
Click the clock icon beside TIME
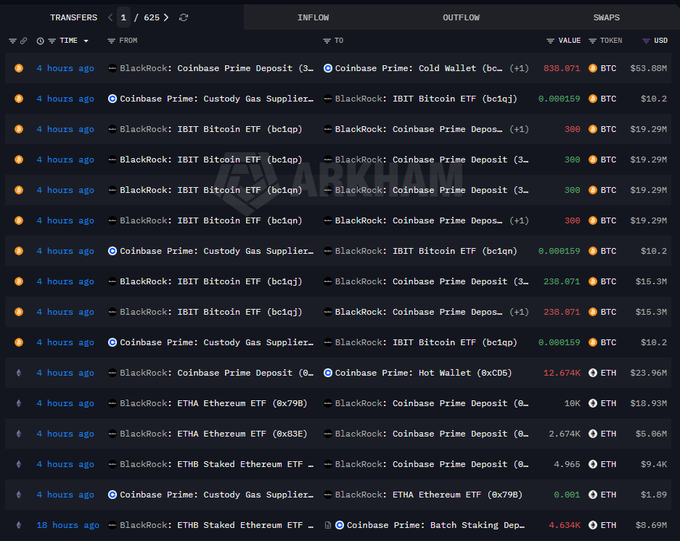40,41
